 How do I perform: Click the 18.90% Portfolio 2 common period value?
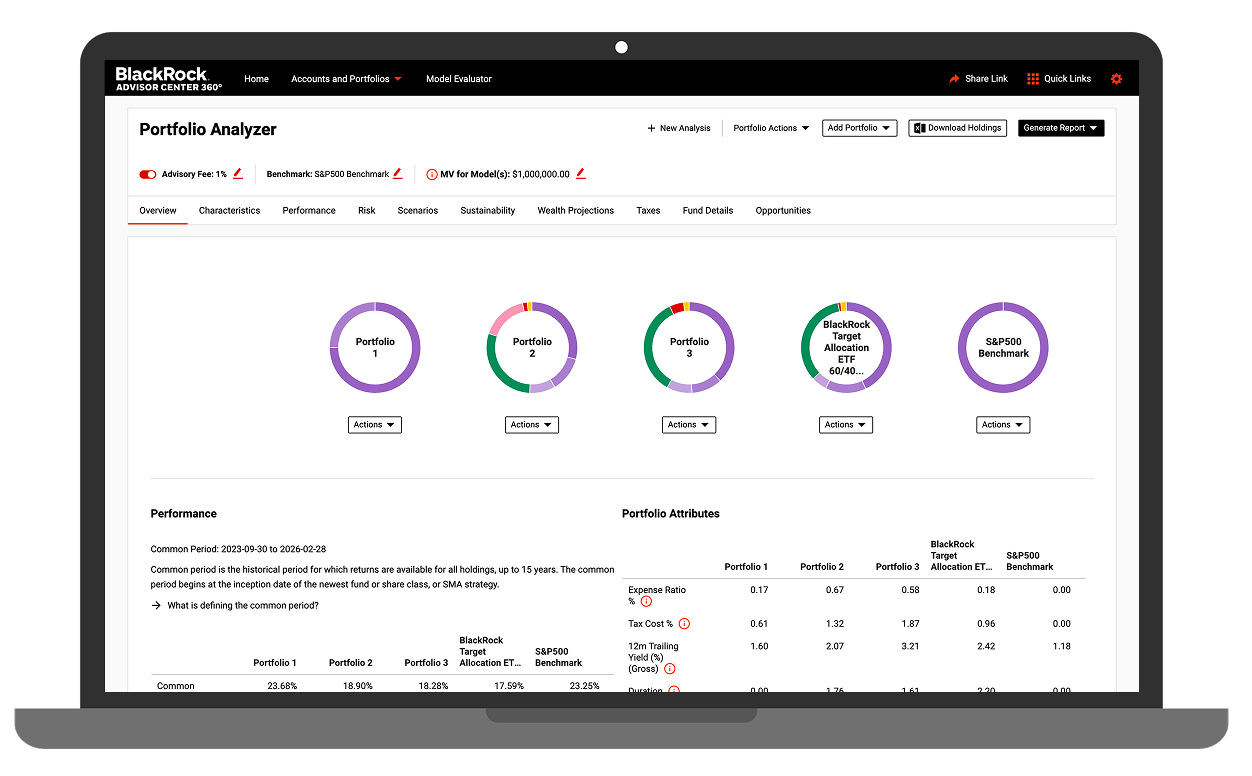357,686
